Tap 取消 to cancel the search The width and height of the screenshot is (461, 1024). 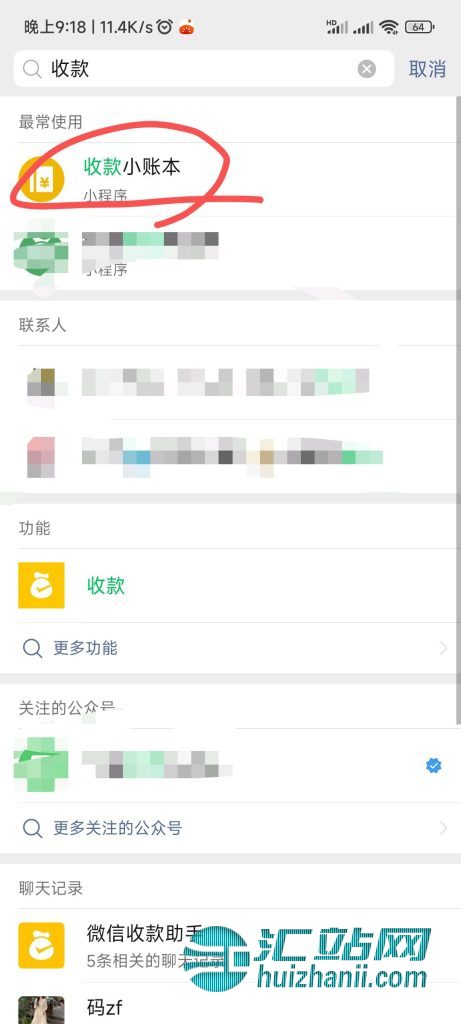pos(427,69)
